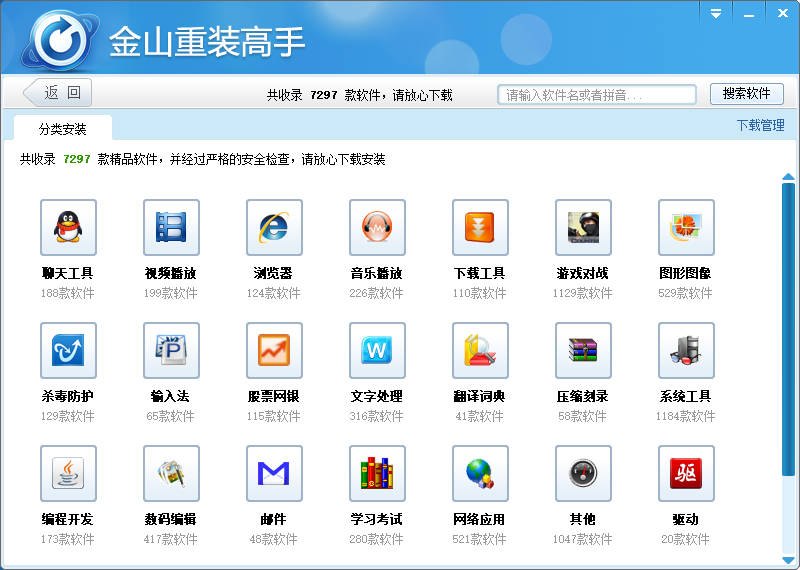The height and width of the screenshot is (570, 800).
Task: Click the 视频播放 category label
Action: click(170, 274)
